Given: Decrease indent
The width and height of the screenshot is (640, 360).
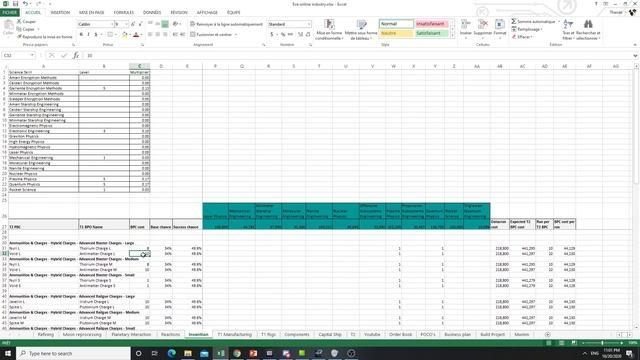Looking at the screenshot, I should [175, 35].
